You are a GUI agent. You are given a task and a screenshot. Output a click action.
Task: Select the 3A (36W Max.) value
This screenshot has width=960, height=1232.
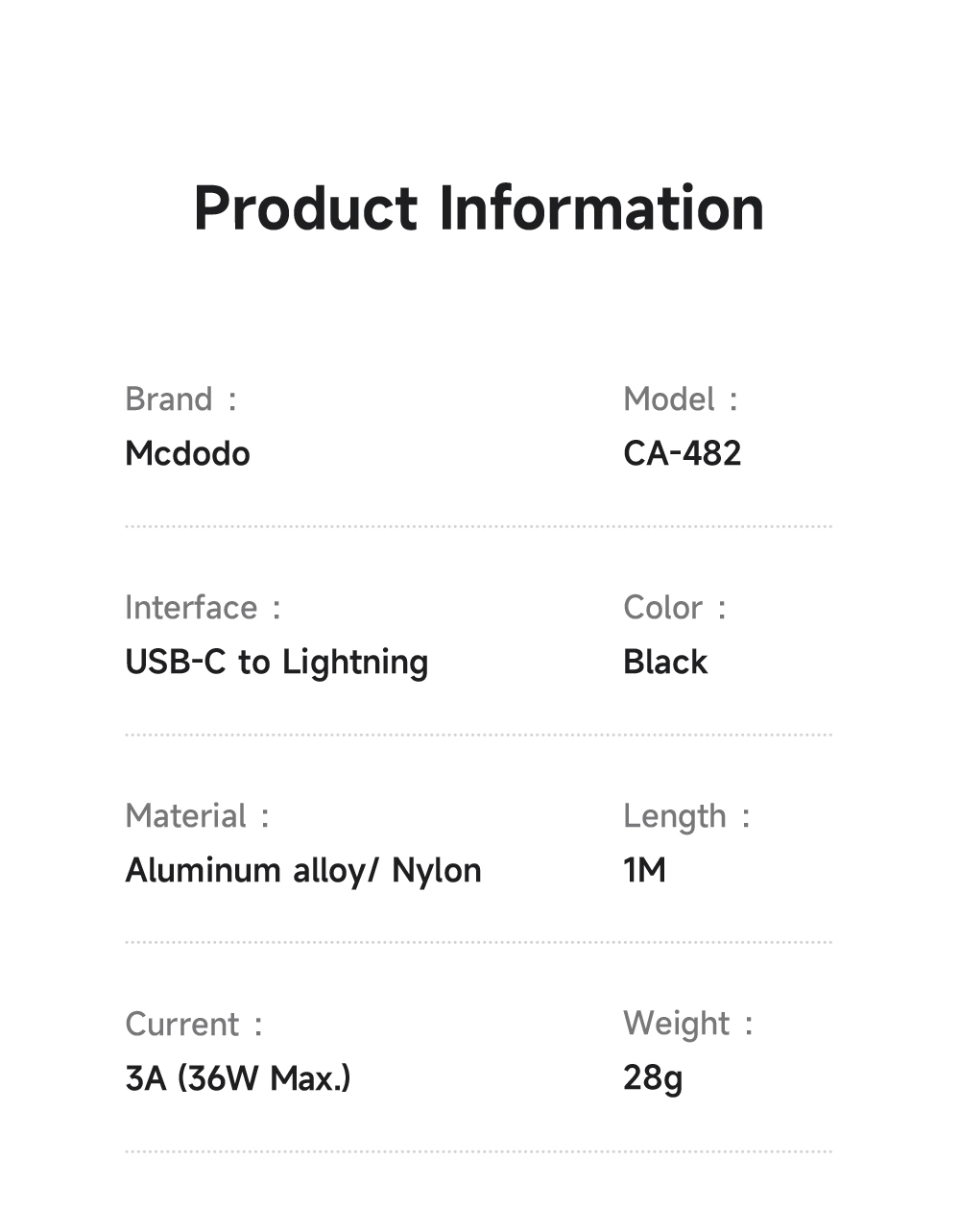click(238, 1078)
